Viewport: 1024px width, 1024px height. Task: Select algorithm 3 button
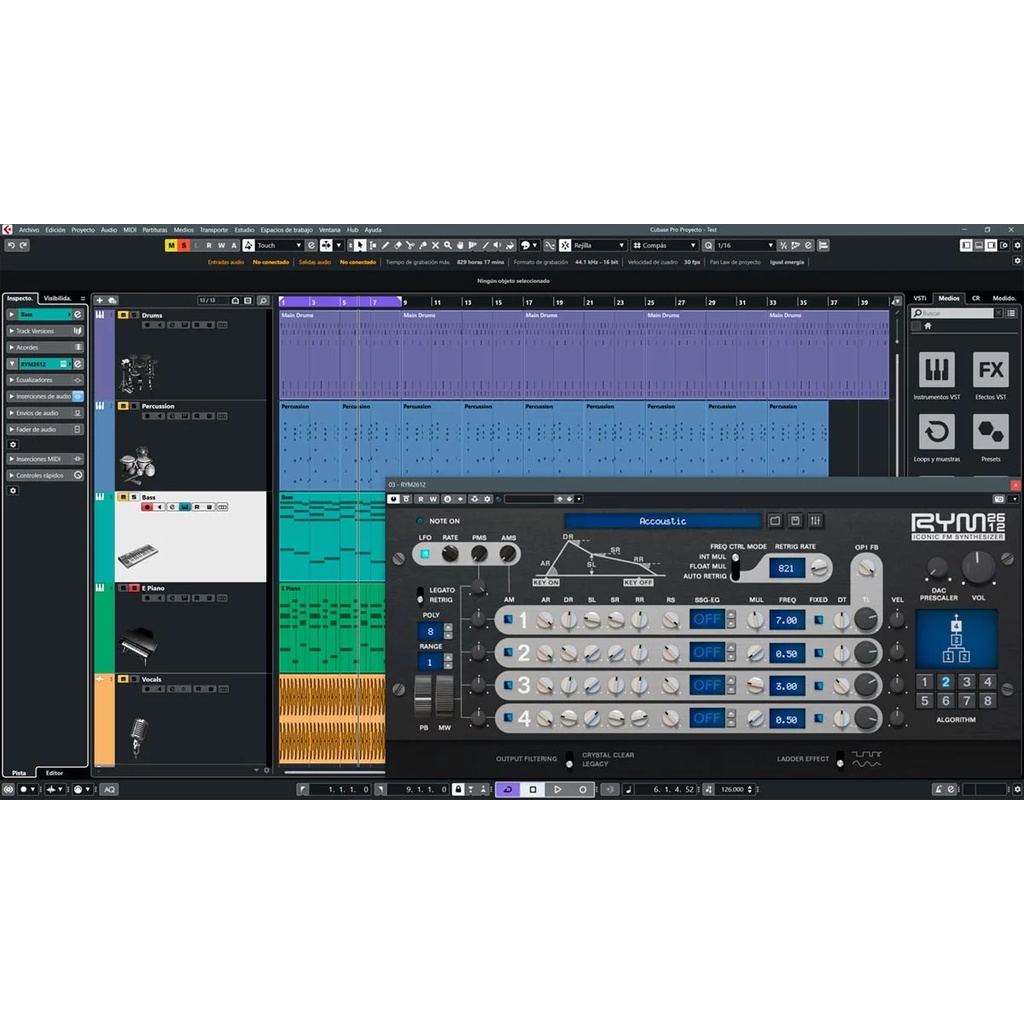click(967, 682)
